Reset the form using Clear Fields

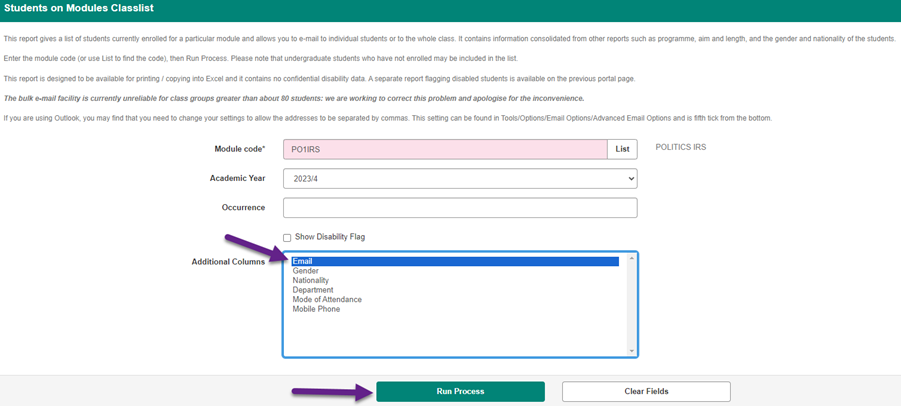pyautogui.click(x=646, y=391)
